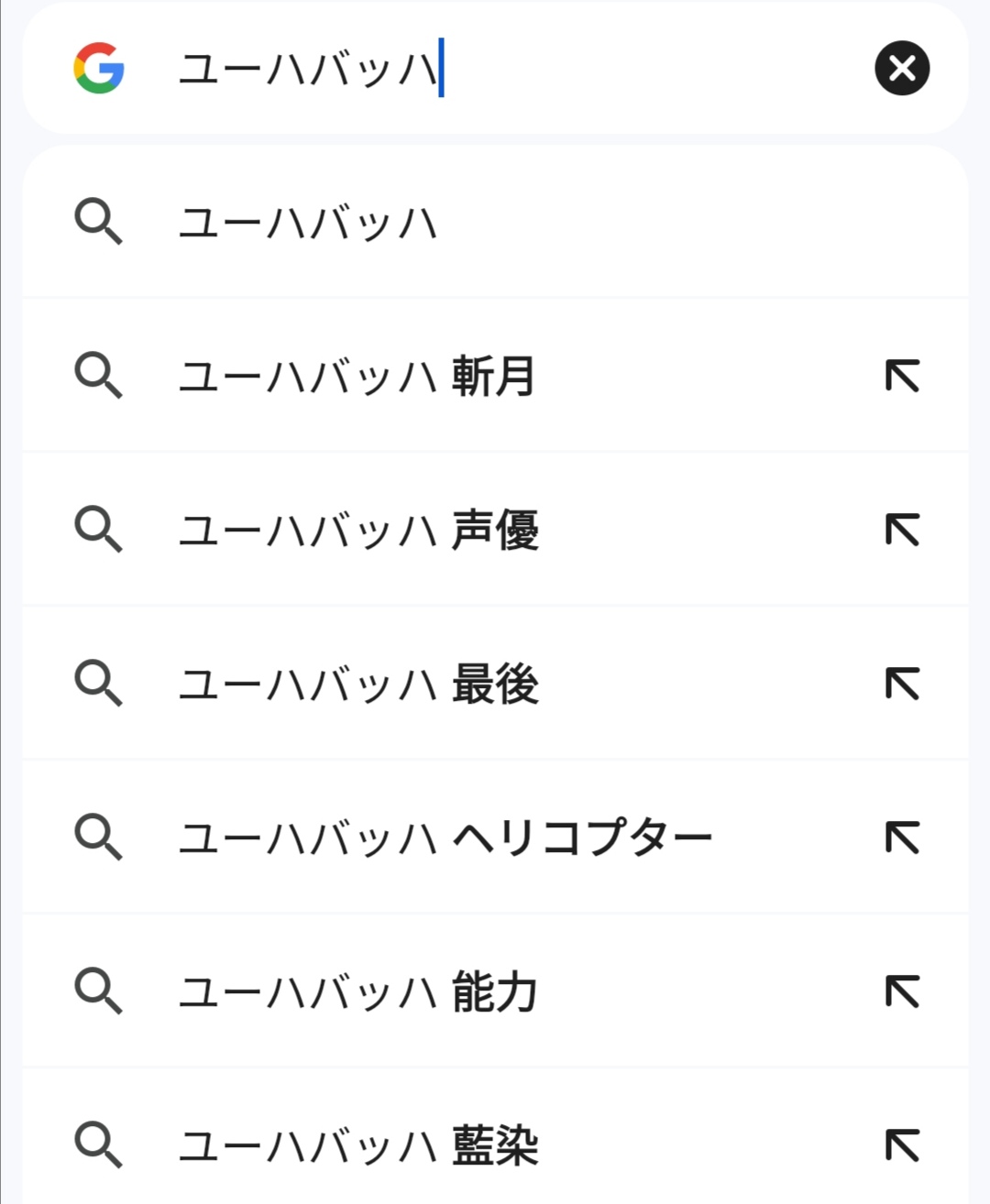Select the first suggestion ユーハバッハ
Image resolution: width=990 pixels, height=1204 pixels.
tap(495, 222)
